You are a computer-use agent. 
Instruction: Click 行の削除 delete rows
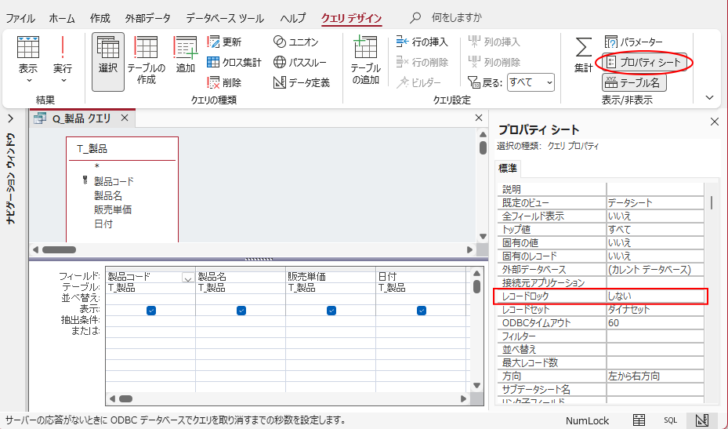422,62
